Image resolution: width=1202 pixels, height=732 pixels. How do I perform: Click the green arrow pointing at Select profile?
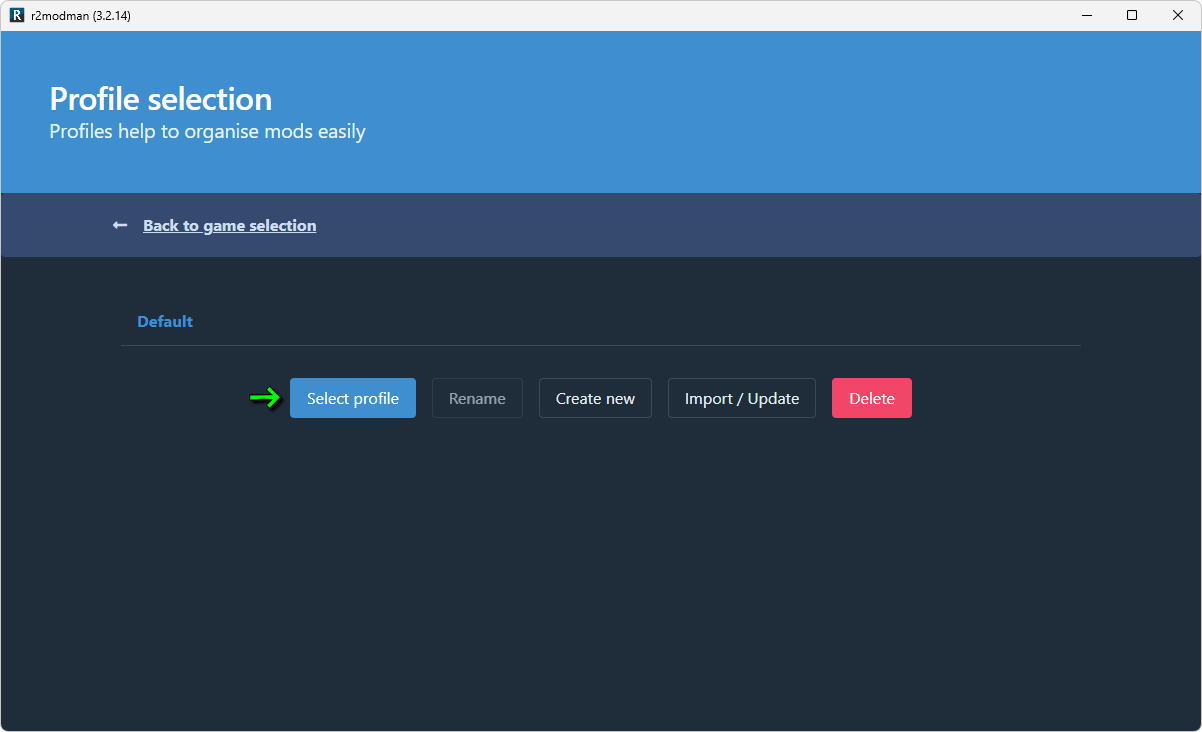click(x=265, y=398)
